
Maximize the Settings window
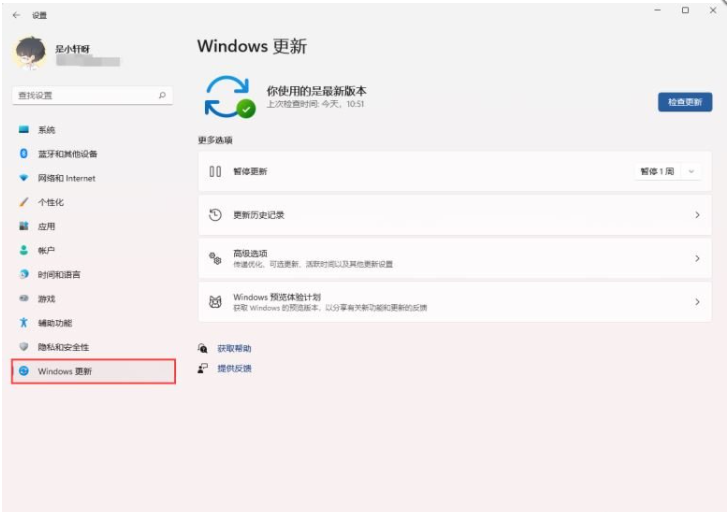685,10
